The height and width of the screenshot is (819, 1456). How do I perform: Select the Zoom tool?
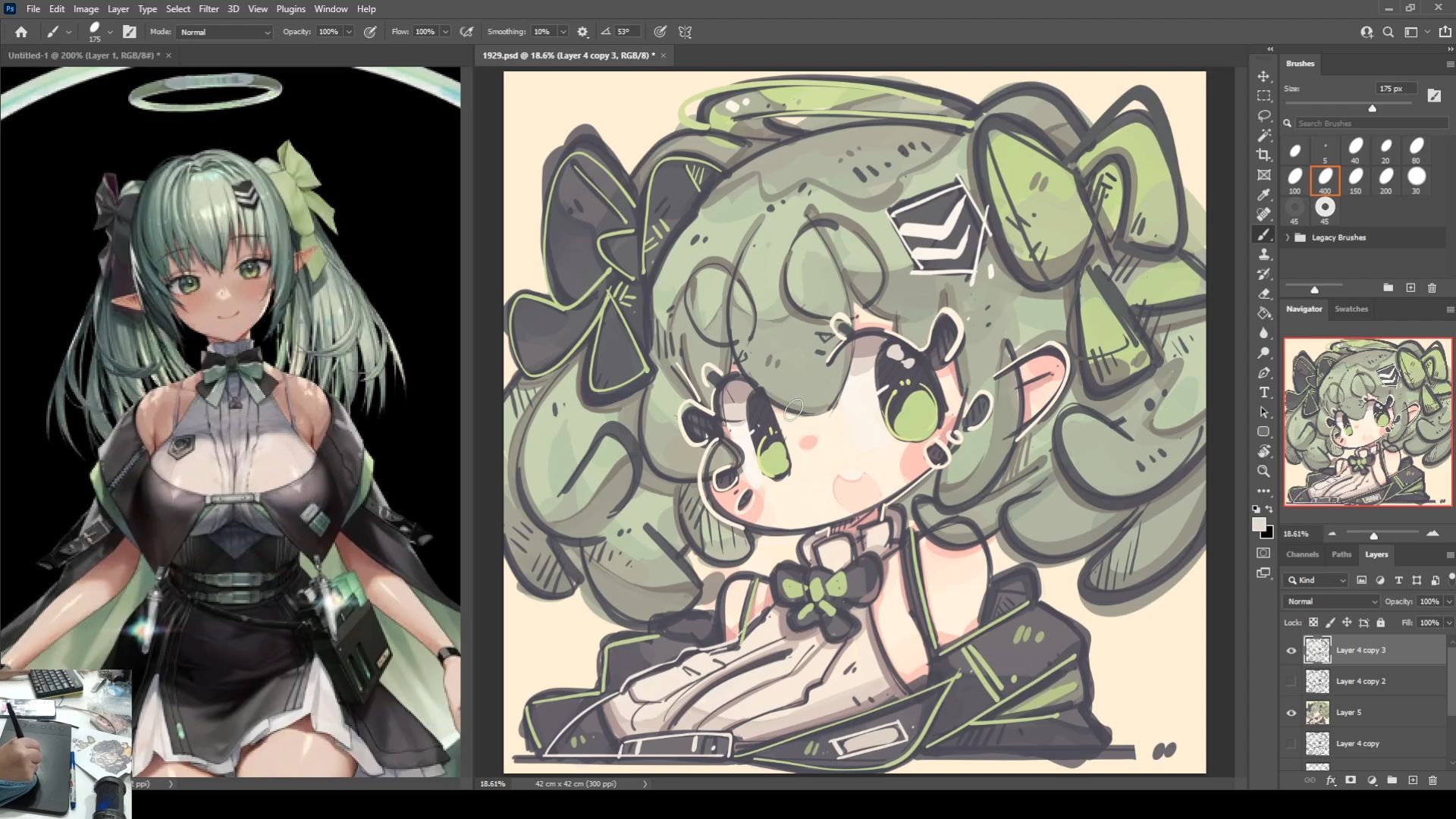pyautogui.click(x=1263, y=472)
